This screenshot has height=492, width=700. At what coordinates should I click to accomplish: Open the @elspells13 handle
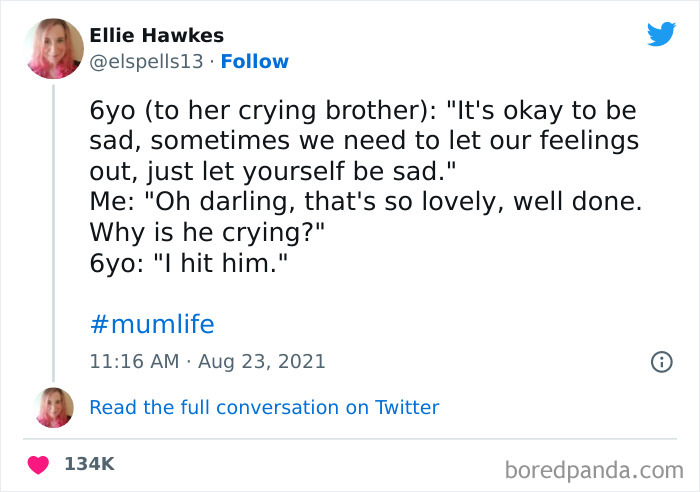tap(147, 62)
